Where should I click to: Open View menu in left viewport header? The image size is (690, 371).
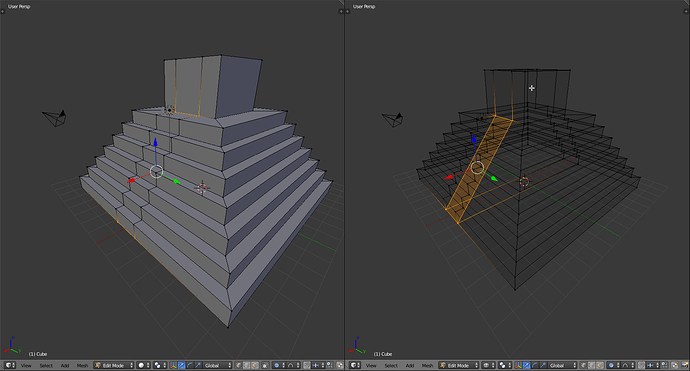coord(26,365)
